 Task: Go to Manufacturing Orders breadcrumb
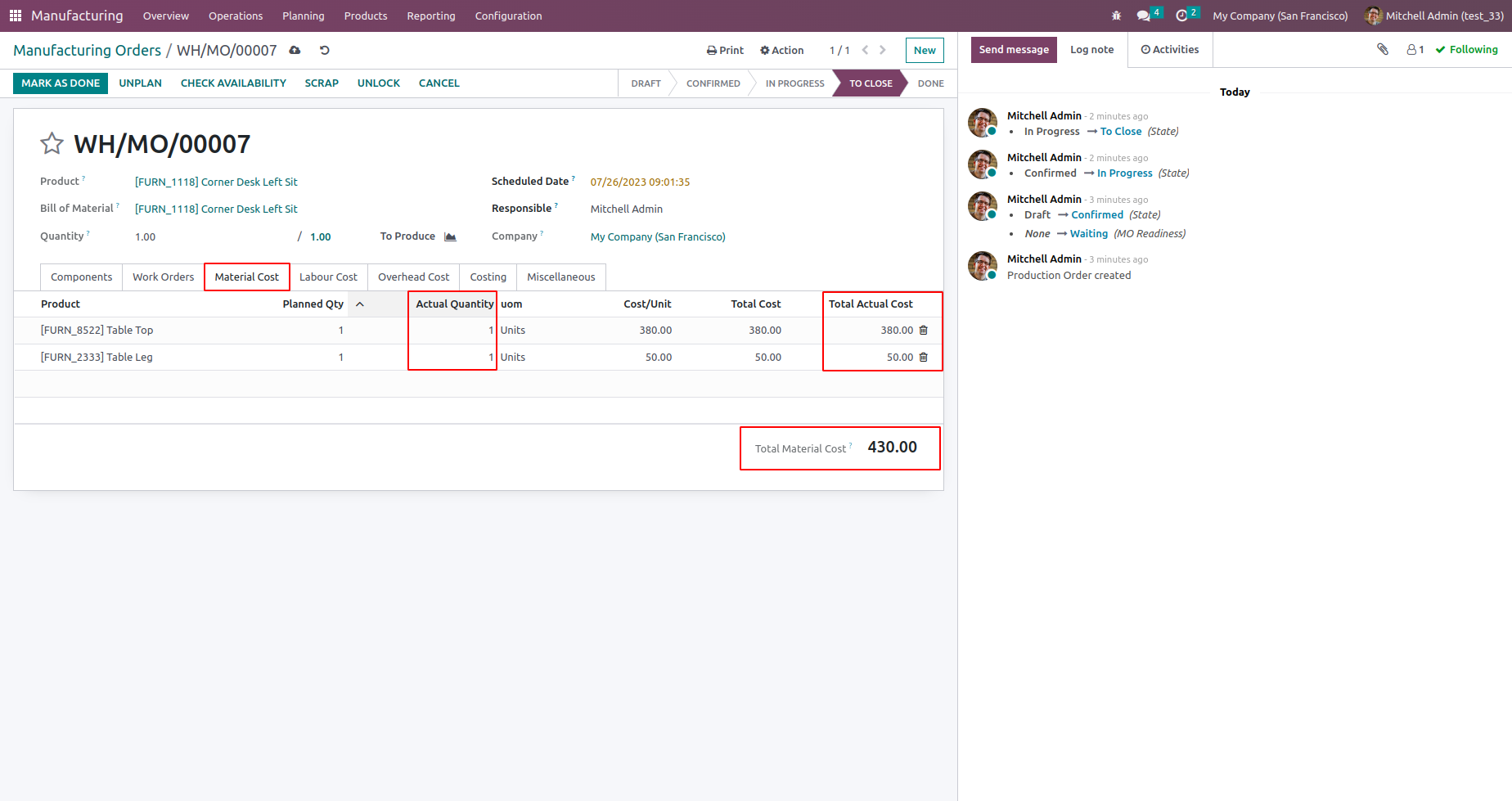(88, 51)
